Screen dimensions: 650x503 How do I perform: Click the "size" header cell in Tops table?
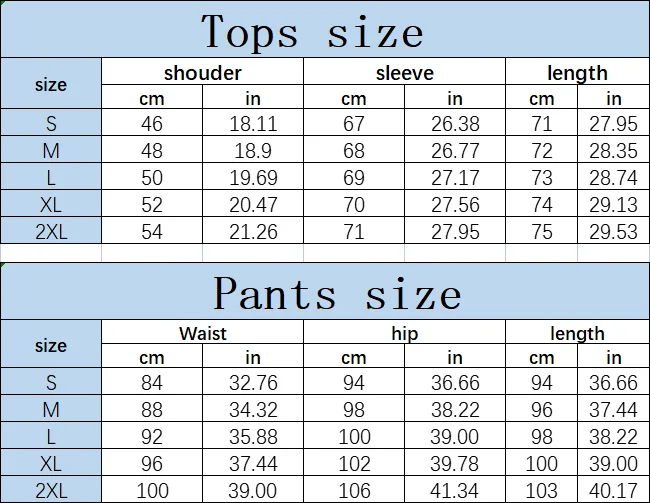[51, 85]
